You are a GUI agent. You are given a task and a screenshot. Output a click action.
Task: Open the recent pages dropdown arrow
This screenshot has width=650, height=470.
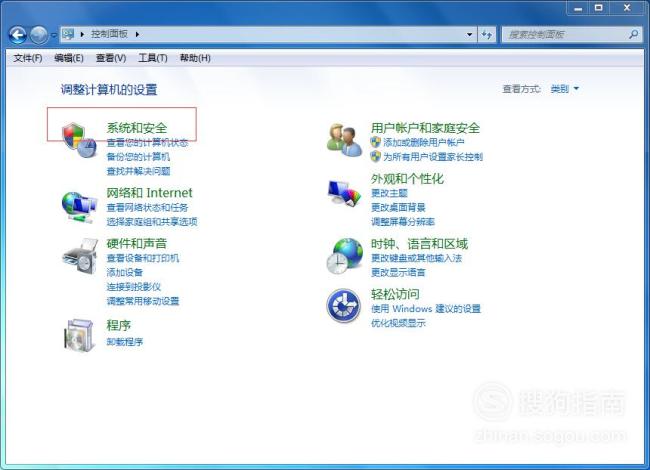53,35
